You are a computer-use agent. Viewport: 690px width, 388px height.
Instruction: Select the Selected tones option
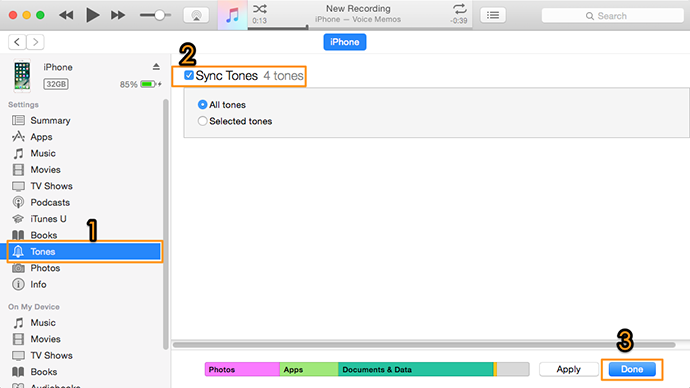pyautogui.click(x=202, y=121)
